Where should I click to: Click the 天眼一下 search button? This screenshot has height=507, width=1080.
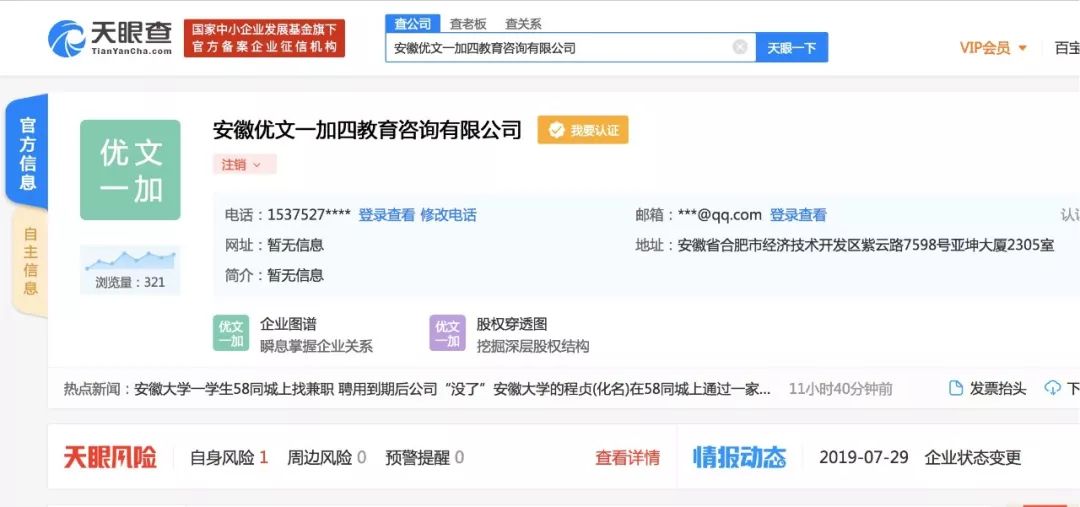pyautogui.click(x=791, y=48)
